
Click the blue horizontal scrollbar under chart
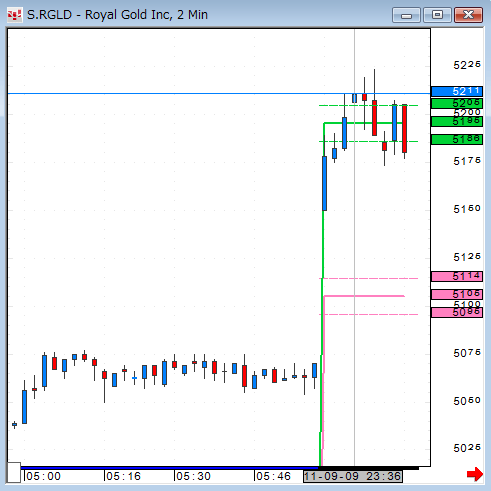(x=169, y=468)
